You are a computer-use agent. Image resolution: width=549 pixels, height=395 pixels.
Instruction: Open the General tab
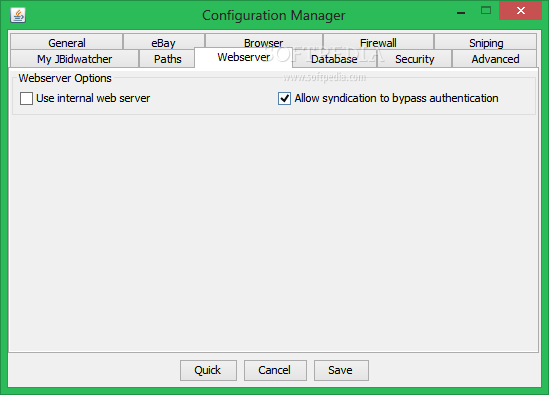pos(67,42)
